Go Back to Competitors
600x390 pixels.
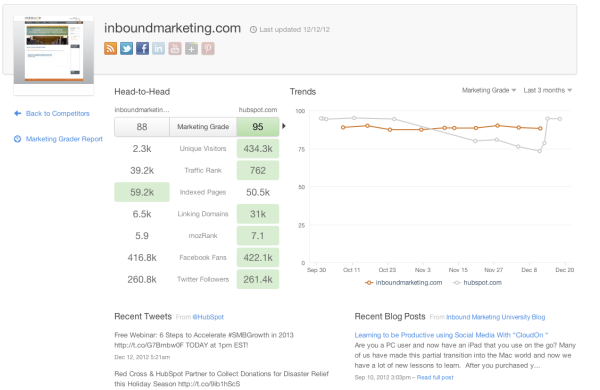[58, 113]
